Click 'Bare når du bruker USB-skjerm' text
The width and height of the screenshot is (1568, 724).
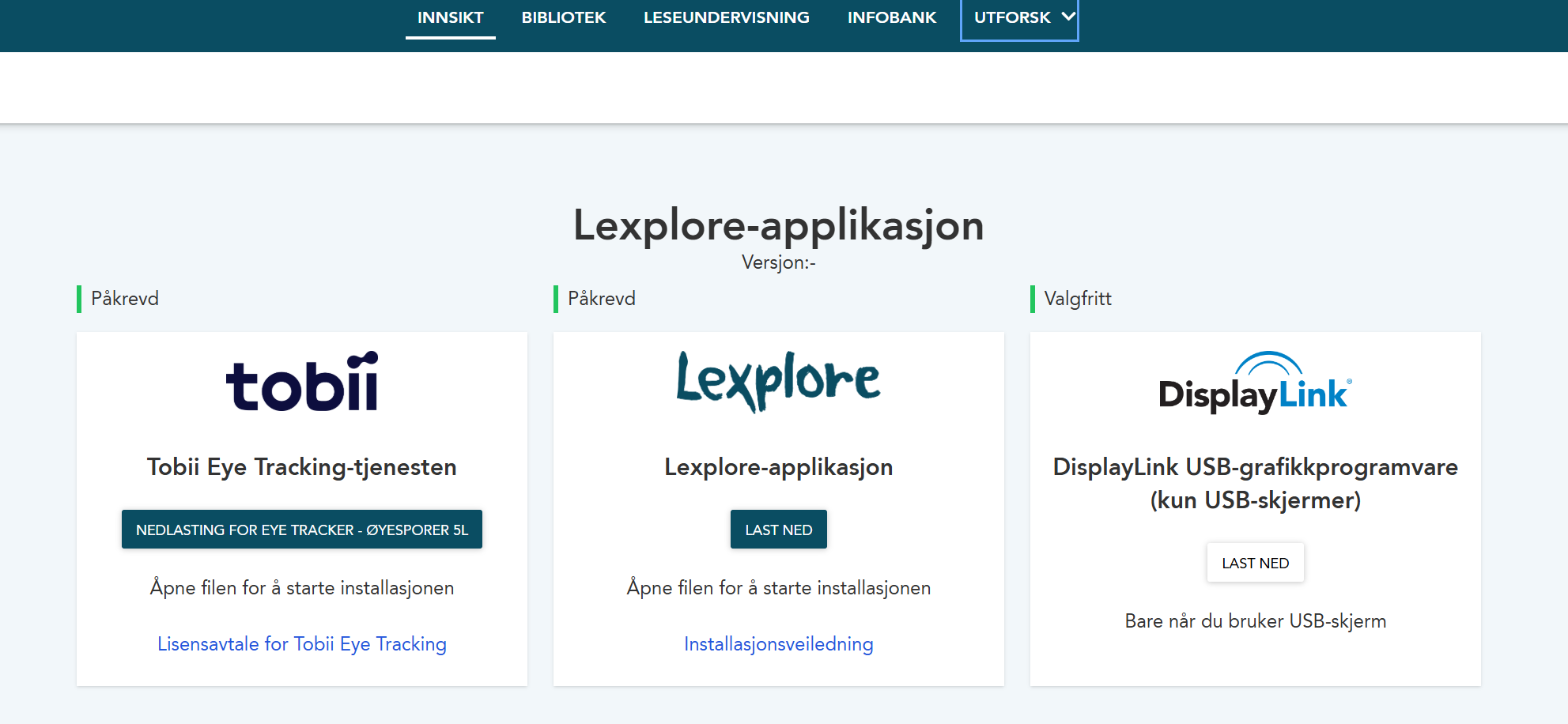point(1255,621)
